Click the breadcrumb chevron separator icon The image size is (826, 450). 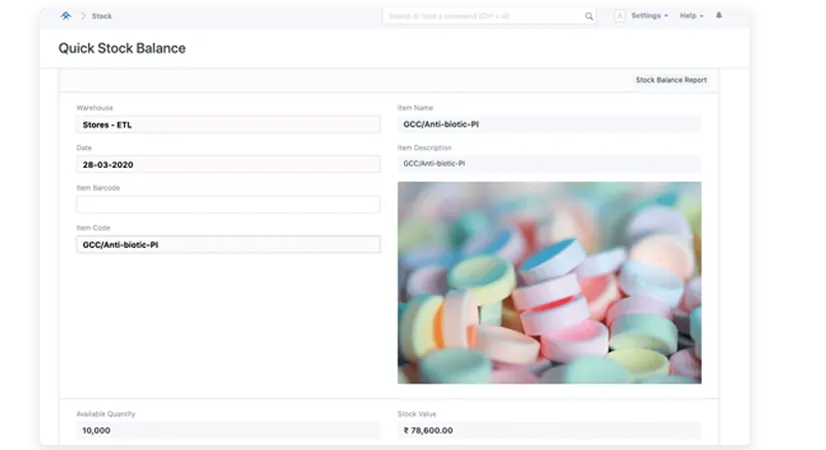[x=82, y=16]
